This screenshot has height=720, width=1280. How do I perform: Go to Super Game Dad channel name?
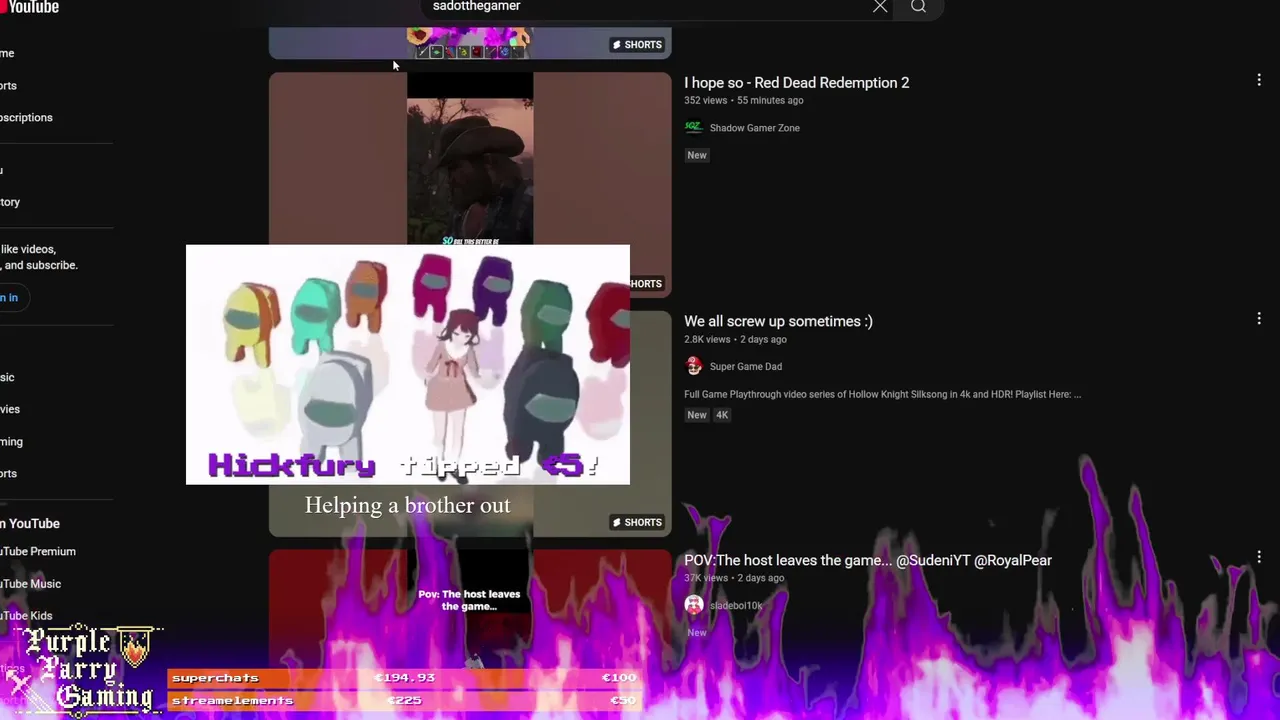pyautogui.click(x=745, y=367)
